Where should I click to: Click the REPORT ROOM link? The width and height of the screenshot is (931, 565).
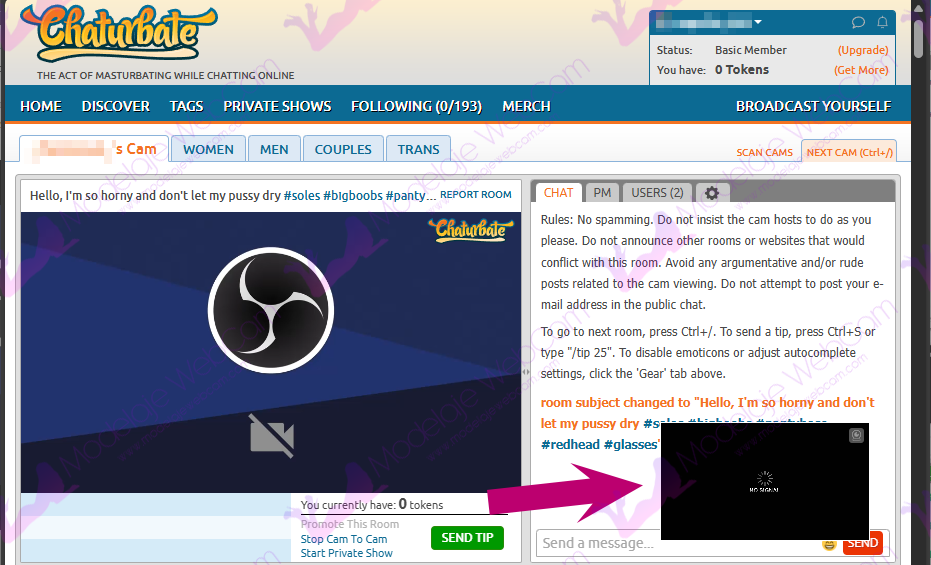[475, 195]
